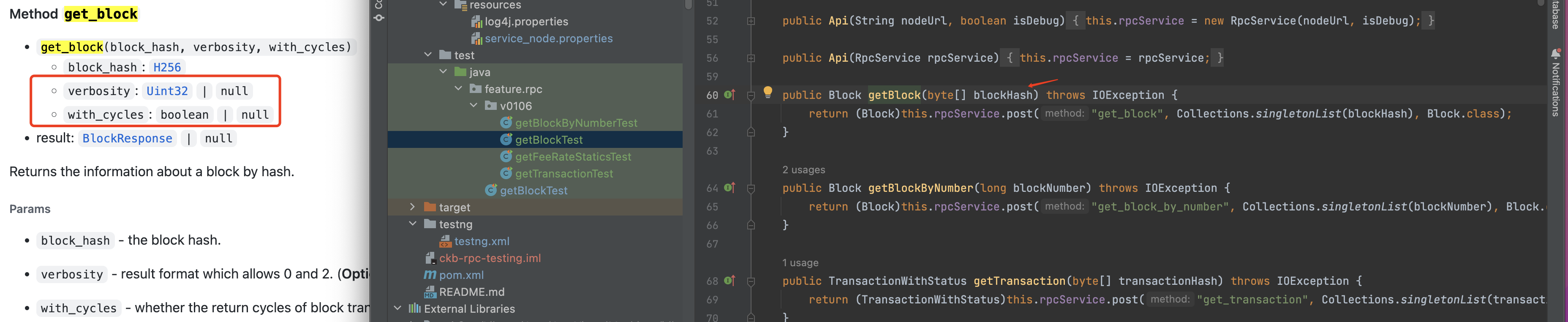The width and height of the screenshot is (1568, 322).
Task: Expand the target folder
Action: pos(413,207)
